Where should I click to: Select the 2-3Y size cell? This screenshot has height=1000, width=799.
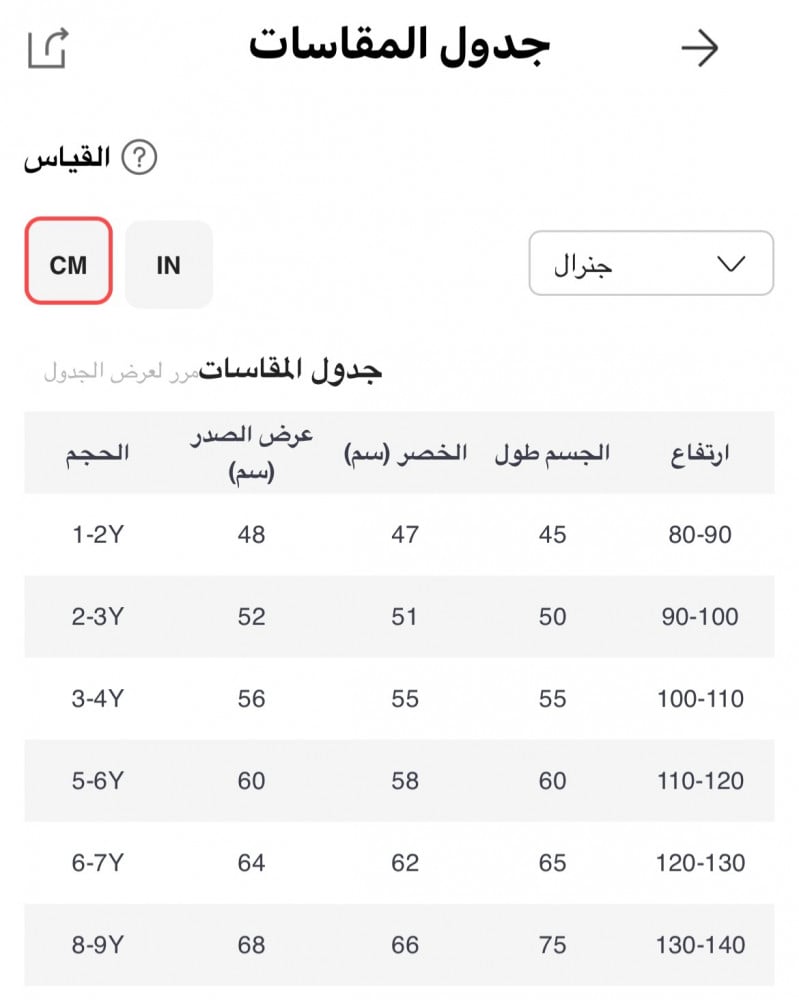(x=98, y=617)
